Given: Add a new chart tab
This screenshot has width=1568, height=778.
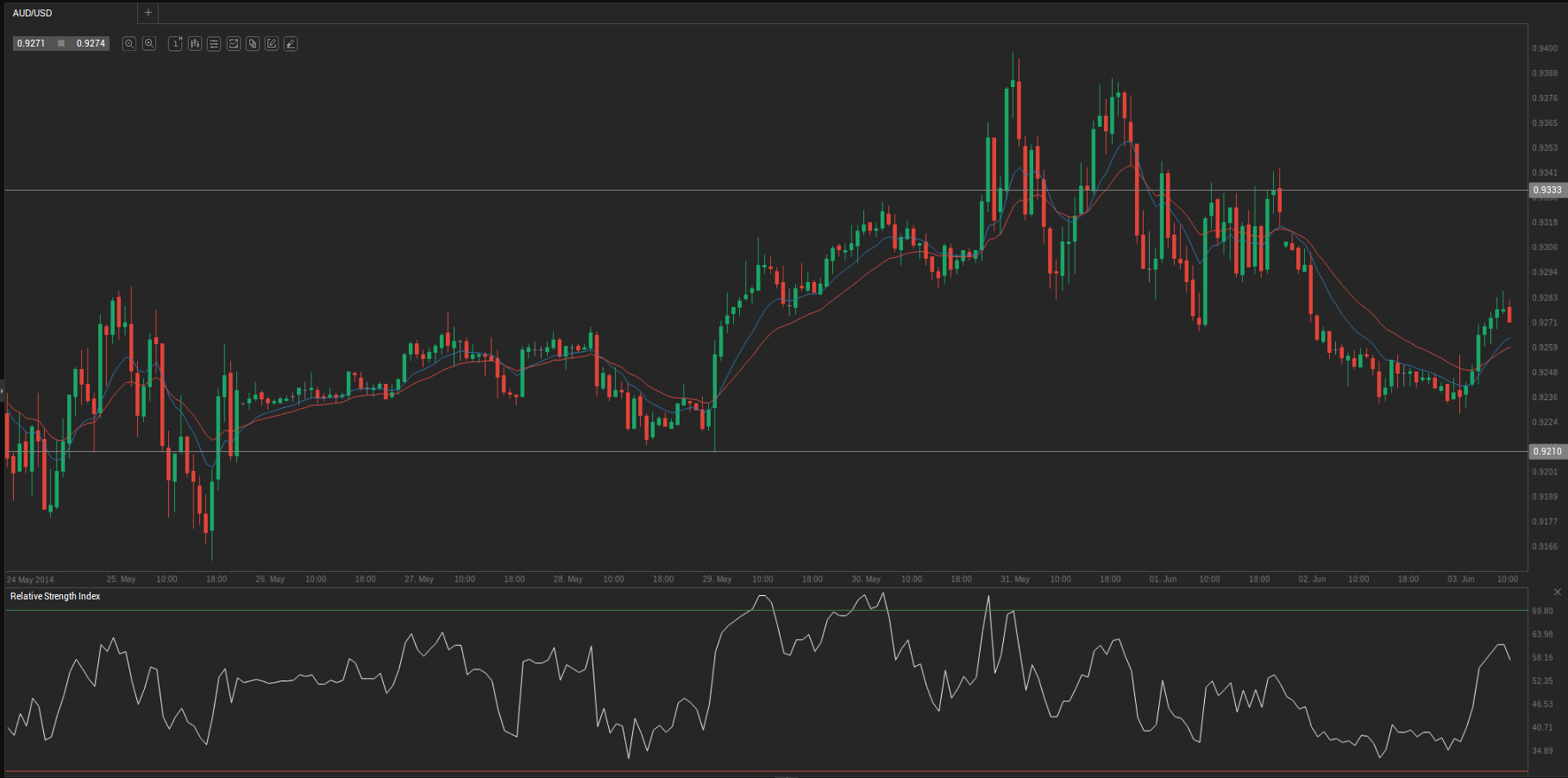Looking at the screenshot, I should point(148,13).
